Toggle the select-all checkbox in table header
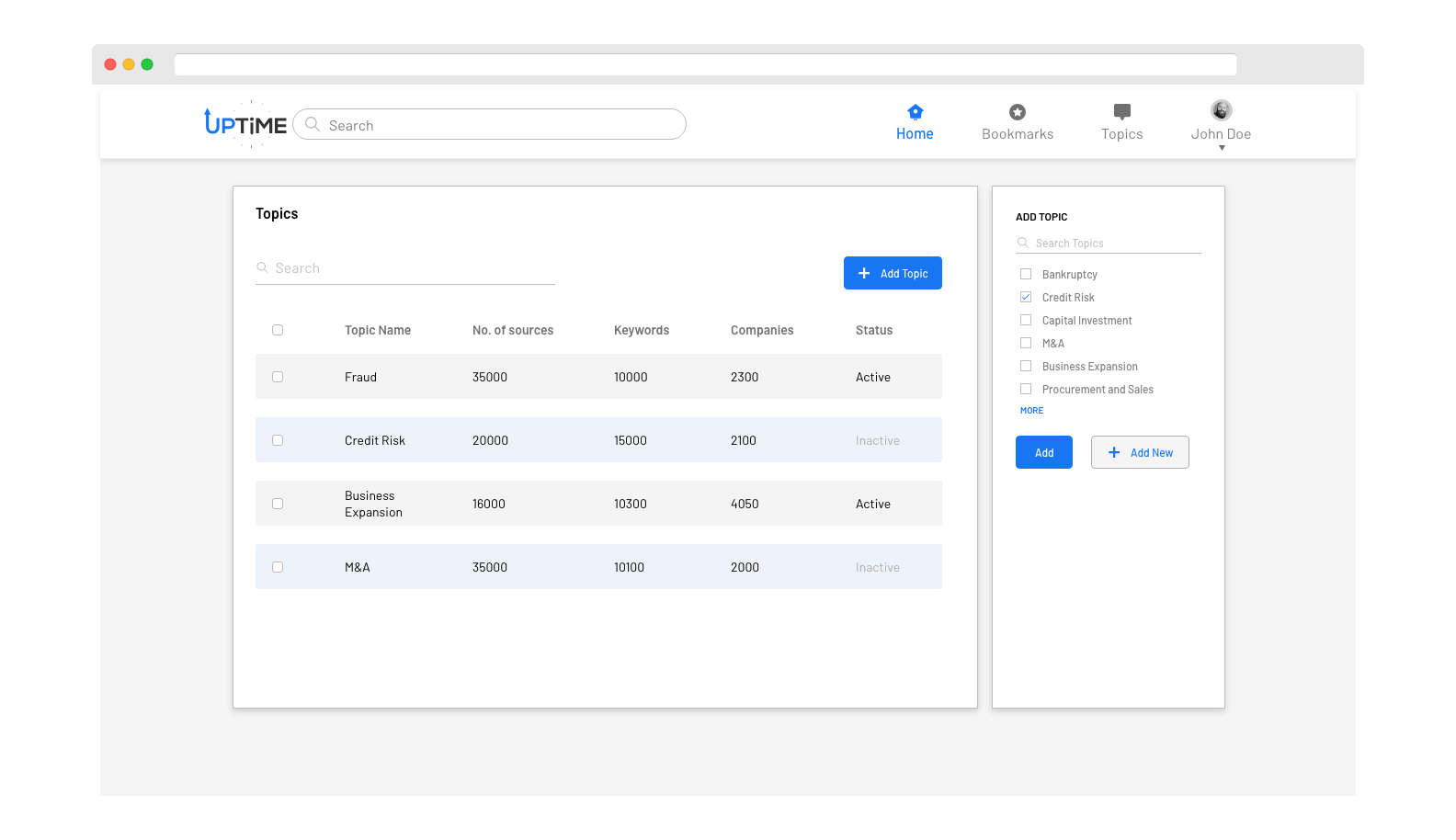The height and width of the screenshot is (840, 1456). [278, 330]
